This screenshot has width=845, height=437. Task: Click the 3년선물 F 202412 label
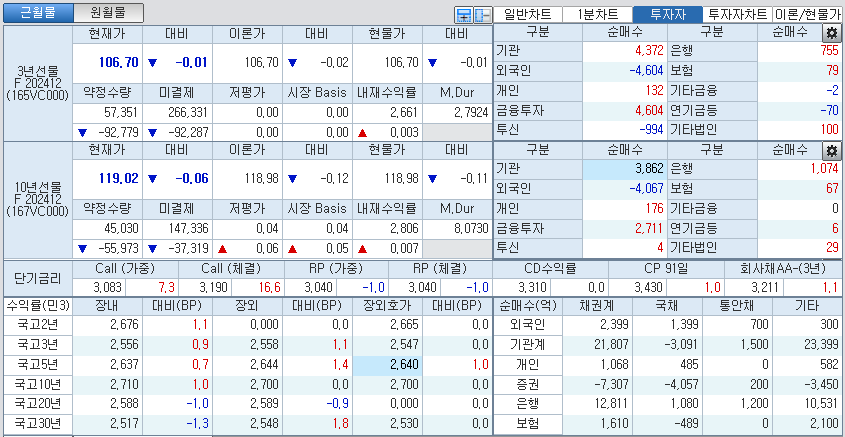[38, 83]
